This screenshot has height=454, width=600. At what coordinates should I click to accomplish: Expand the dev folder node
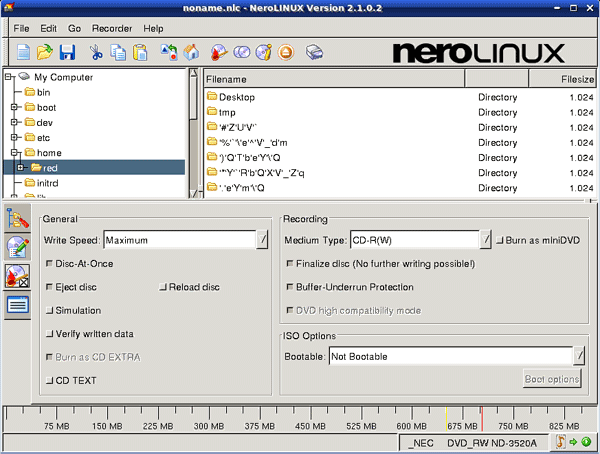pyautogui.click(x=15, y=122)
